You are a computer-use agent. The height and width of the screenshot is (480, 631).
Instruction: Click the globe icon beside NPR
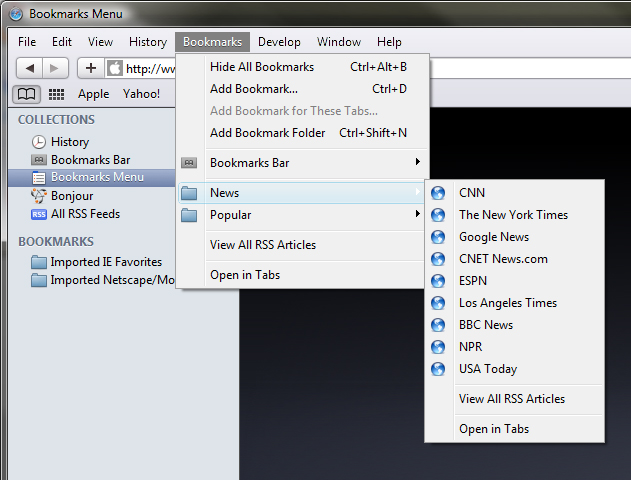[x=438, y=347]
